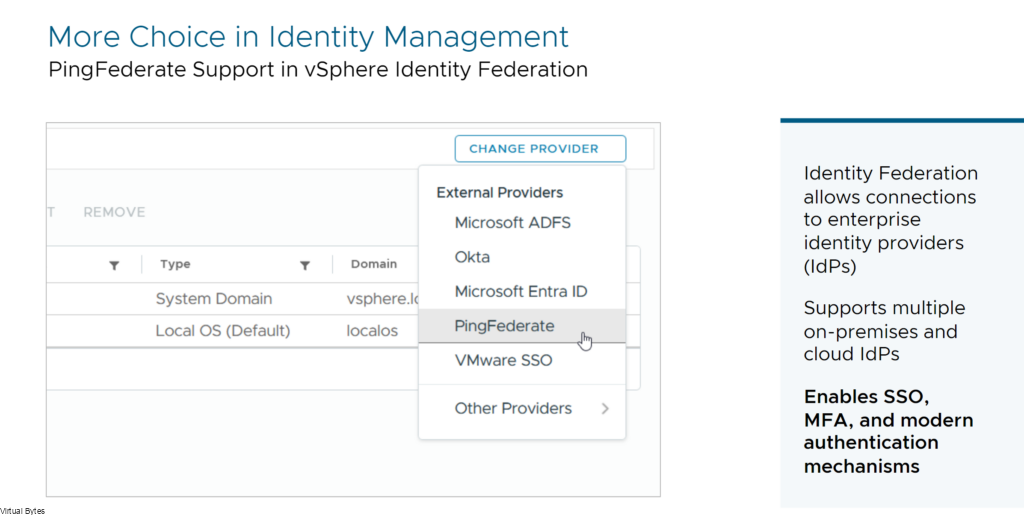
Task: Select Microsoft ADFS provider
Action: click(x=513, y=223)
